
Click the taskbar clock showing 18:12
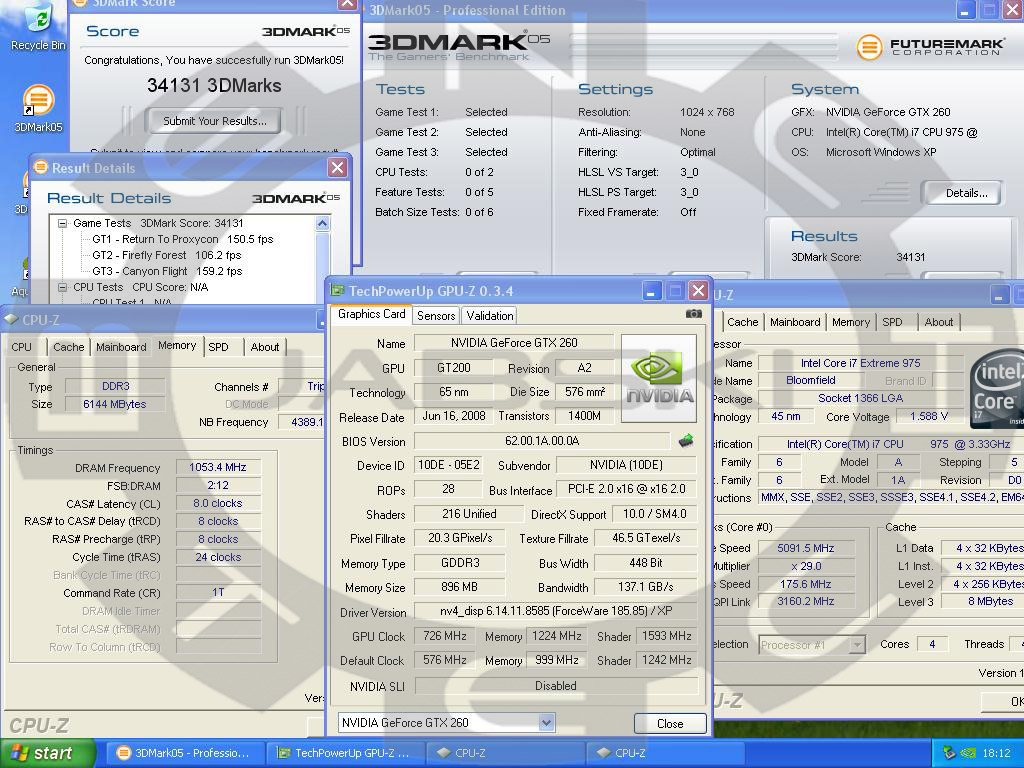(x=997, y=753)
